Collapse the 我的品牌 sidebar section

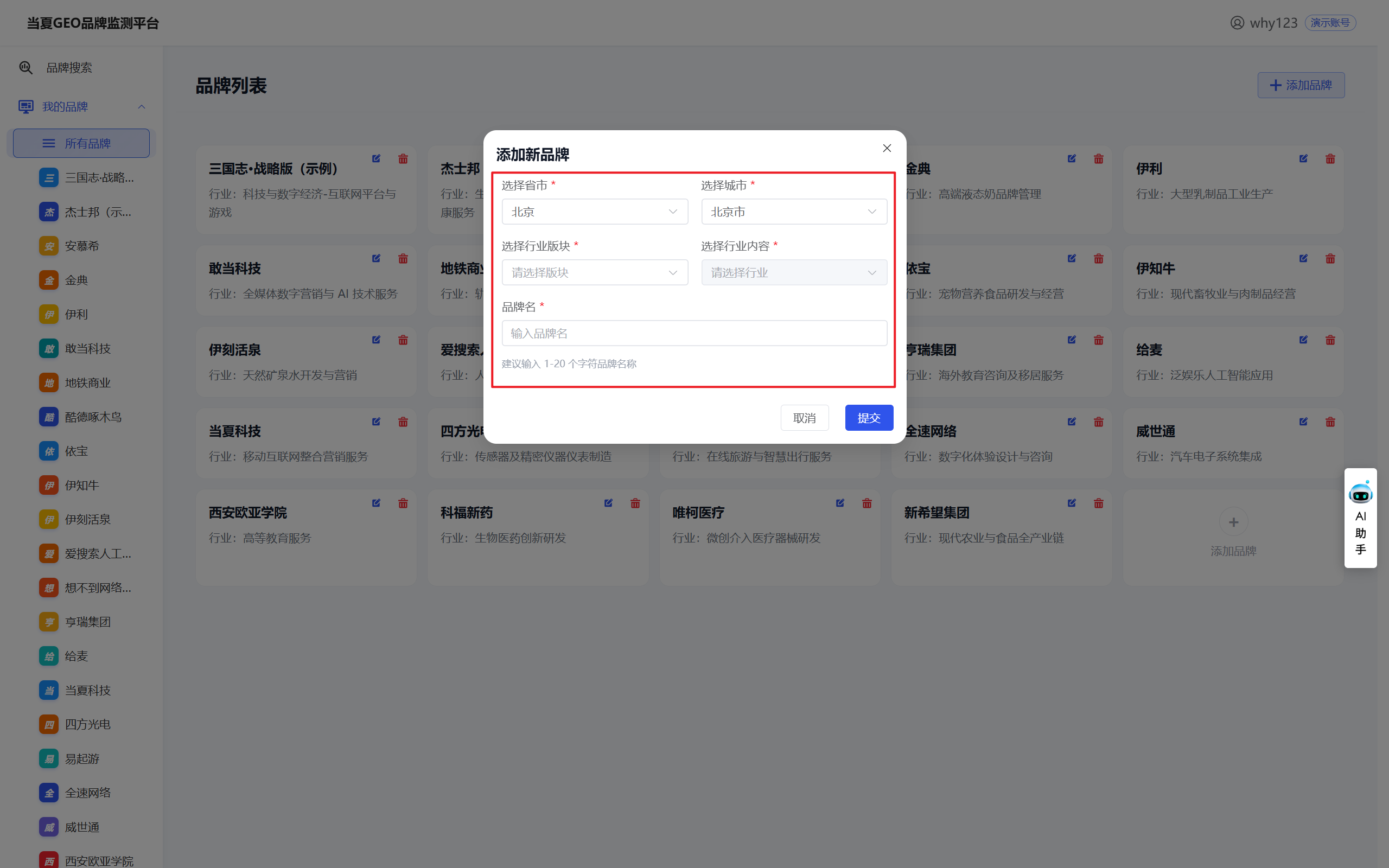pyautogui.click(x=141, y=107)
